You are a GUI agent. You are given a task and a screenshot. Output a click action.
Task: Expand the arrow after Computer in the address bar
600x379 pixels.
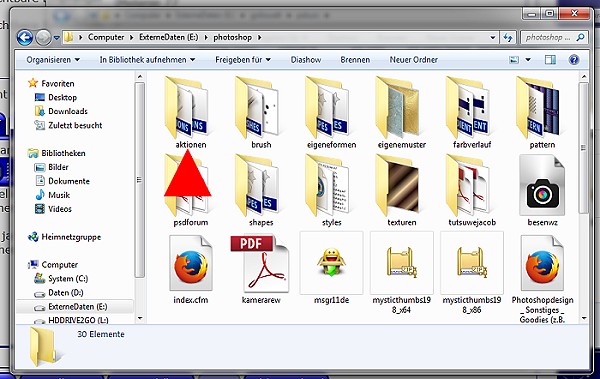pos(131,38)
